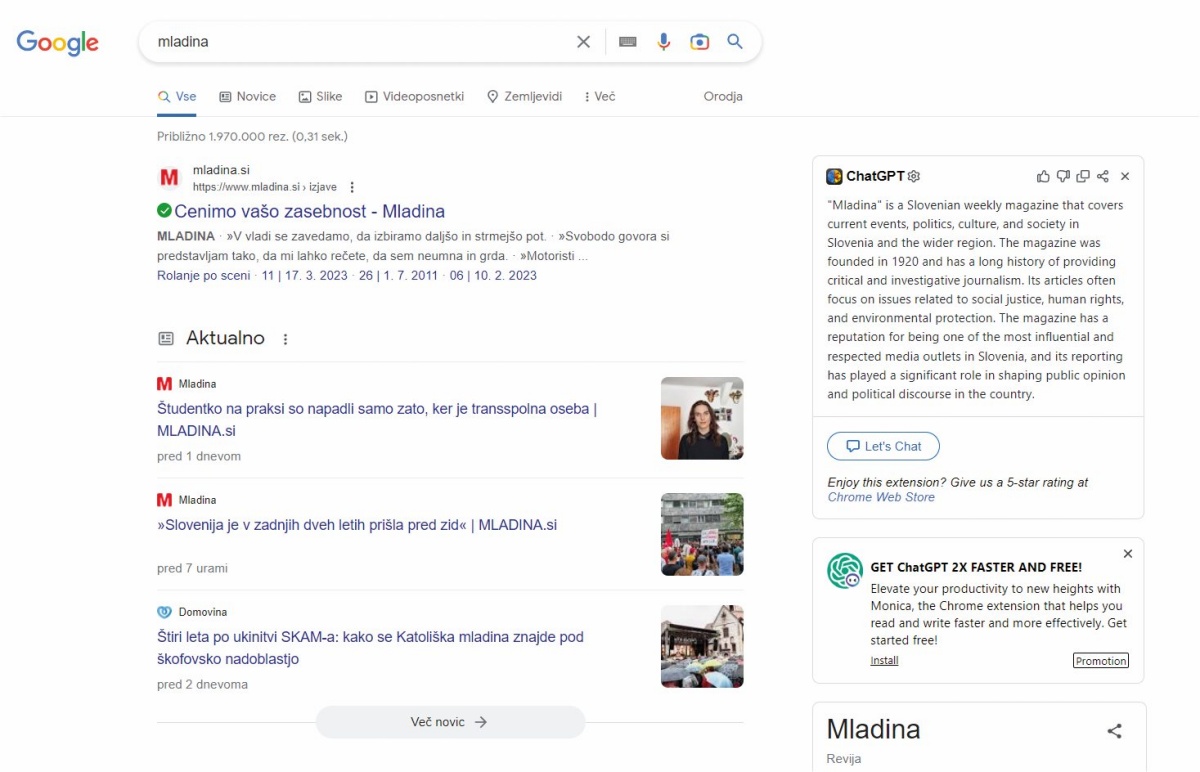Close the Monica promotion card

(x=1128, y=554)
